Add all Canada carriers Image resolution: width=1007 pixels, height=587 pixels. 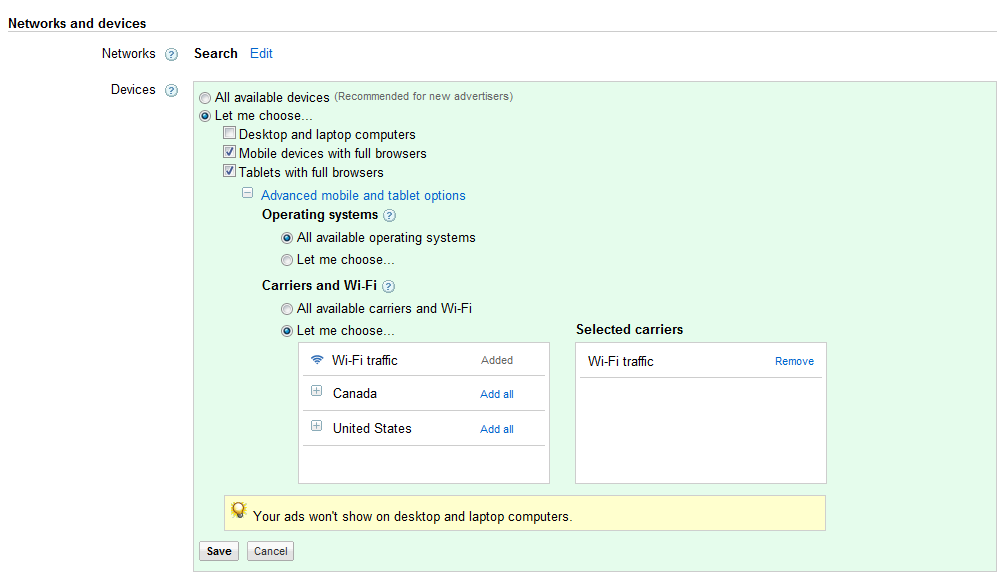tap(497, 395)
